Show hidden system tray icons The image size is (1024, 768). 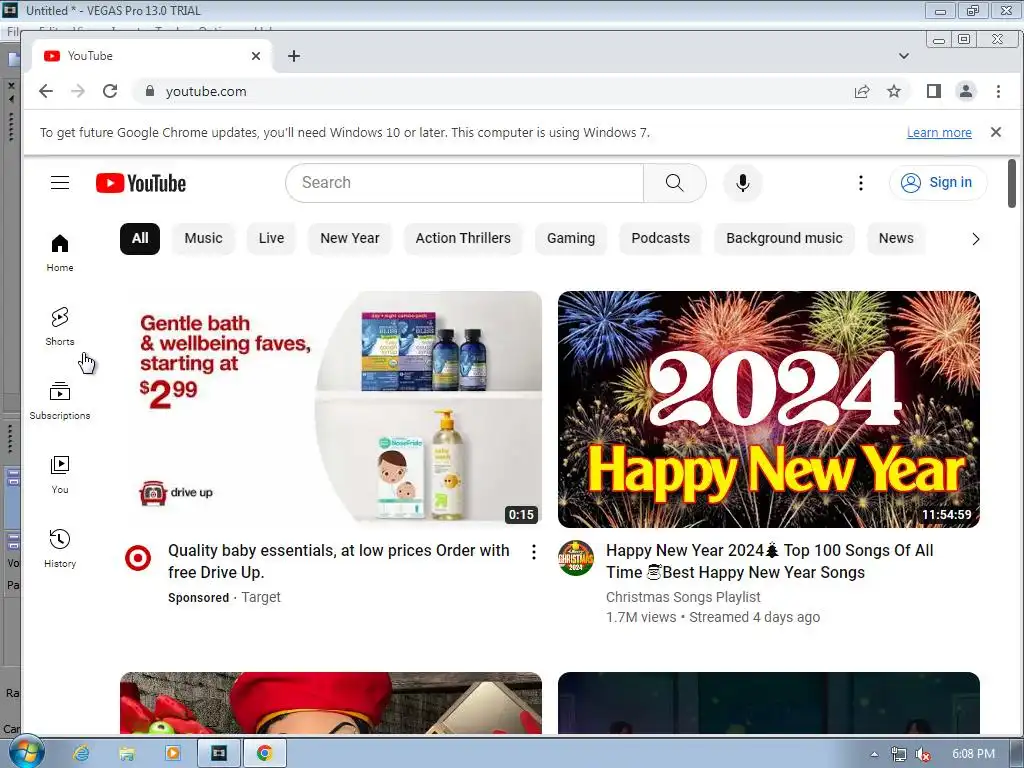point(874,754)
